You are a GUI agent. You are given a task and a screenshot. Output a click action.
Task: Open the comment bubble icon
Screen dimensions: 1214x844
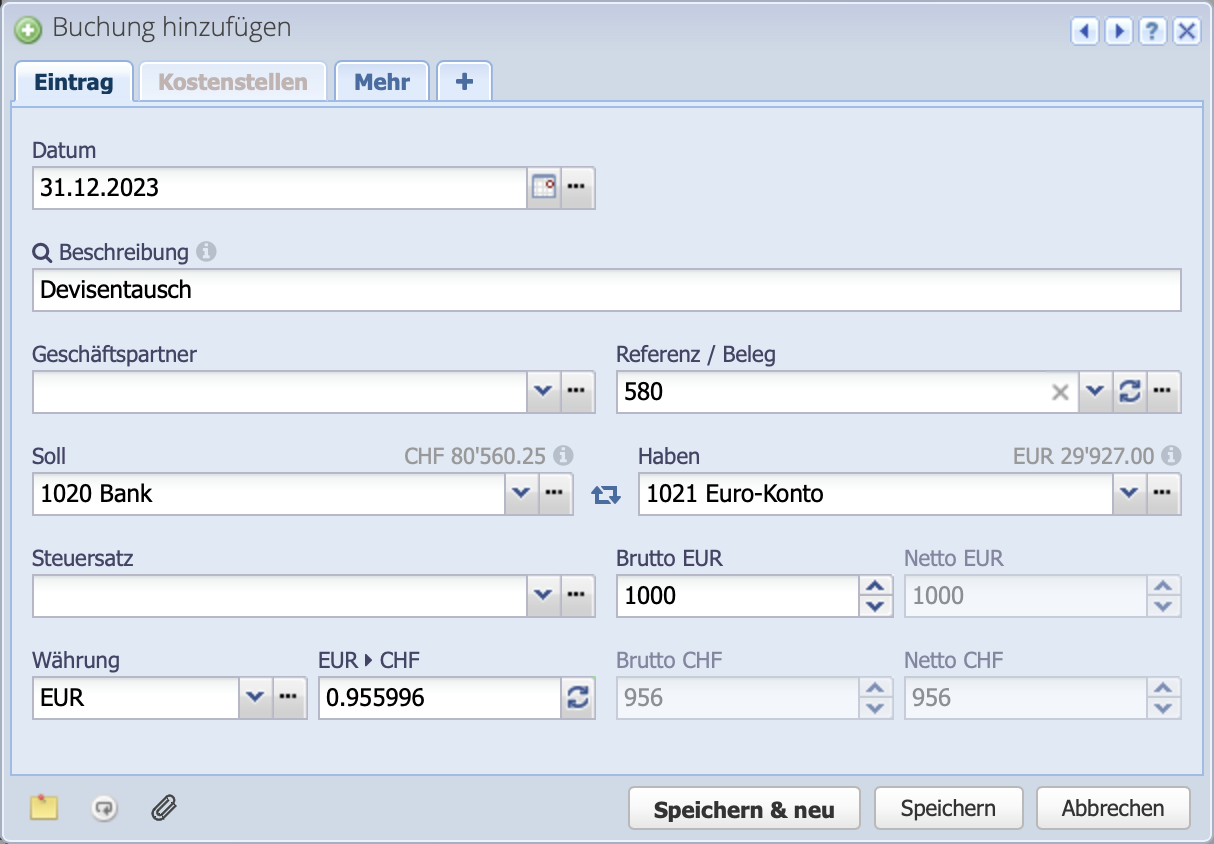coord(104,807)
